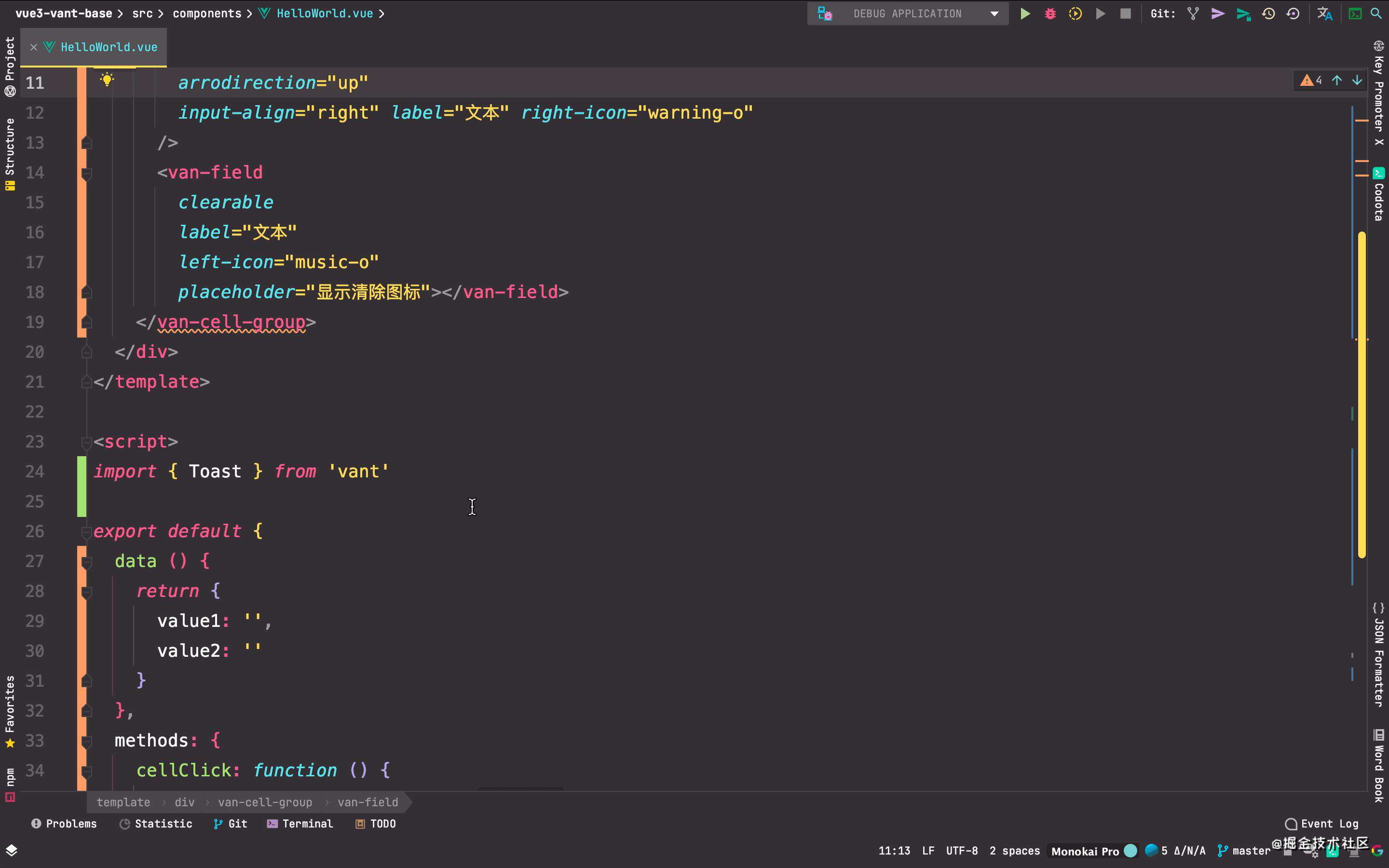Image resolution: width=1389 pixels, height=868 pixels.
Task: Update project via Git branch icon
Action: (x=1193, y=14)
